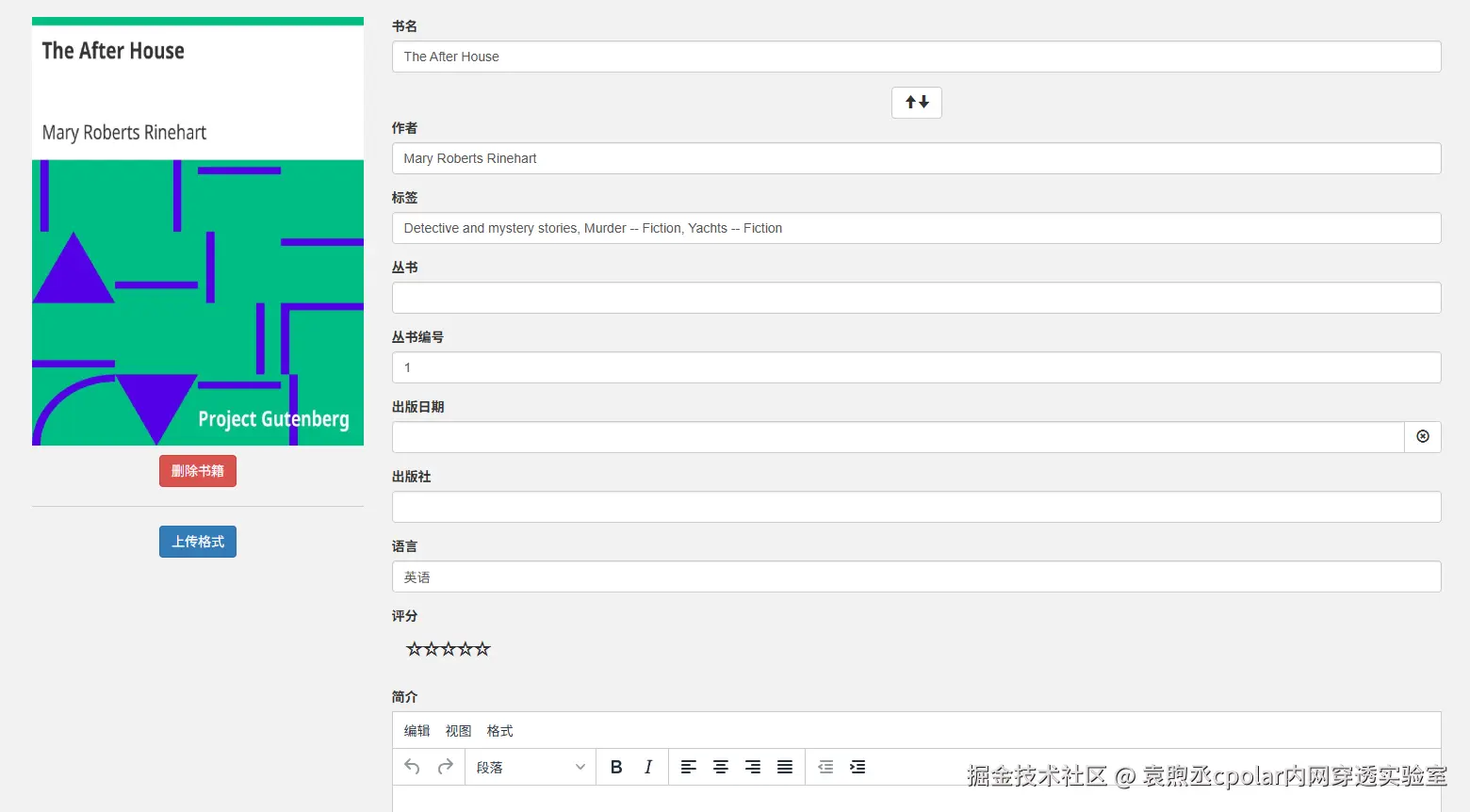Click the 书名 field with The After House
This screenshot has height=812, width=1470.
pyautogui.click(x=916, y=57)
